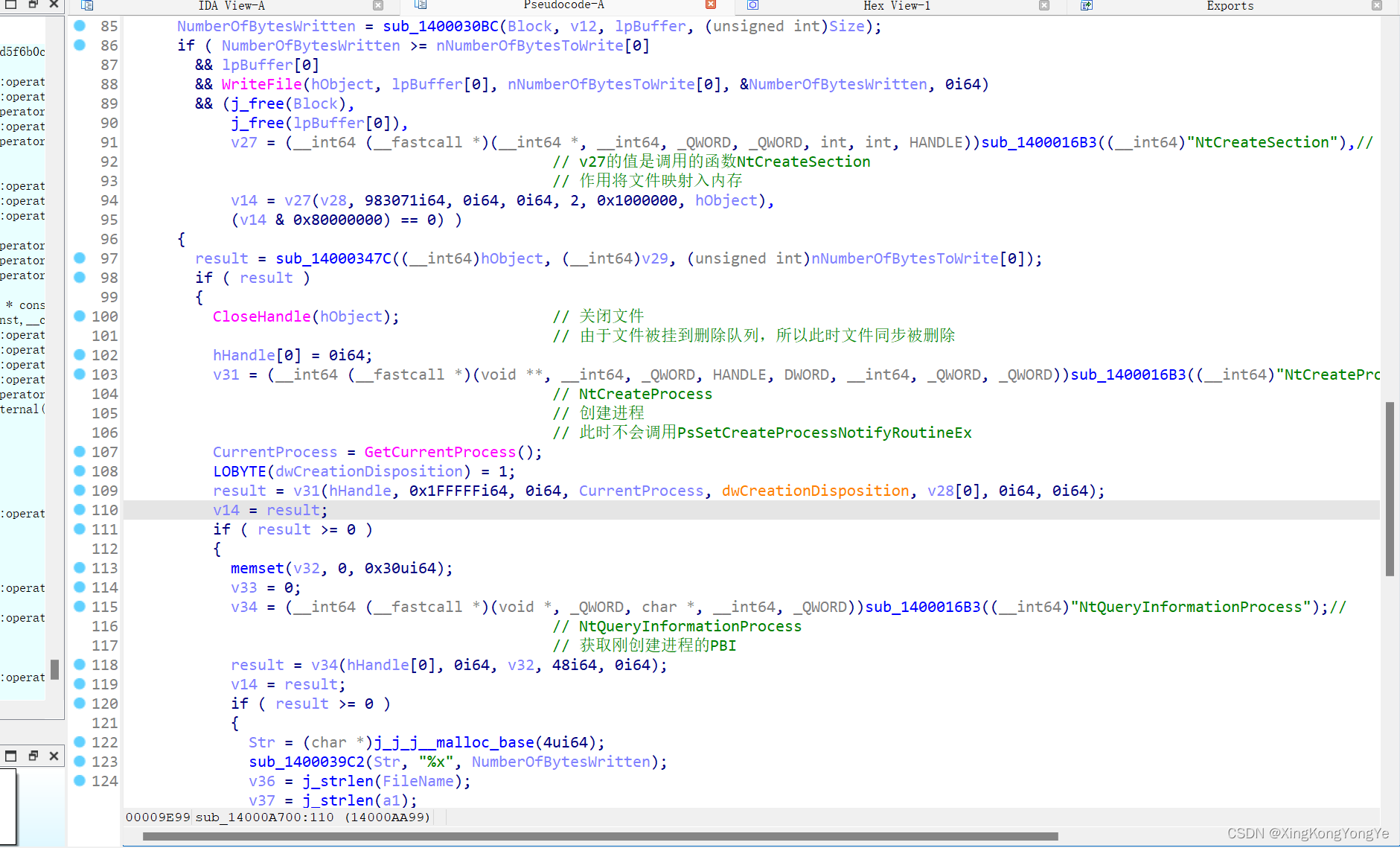
Task: Click the breakpoint marker on line 120
Action: click(80, 703)
